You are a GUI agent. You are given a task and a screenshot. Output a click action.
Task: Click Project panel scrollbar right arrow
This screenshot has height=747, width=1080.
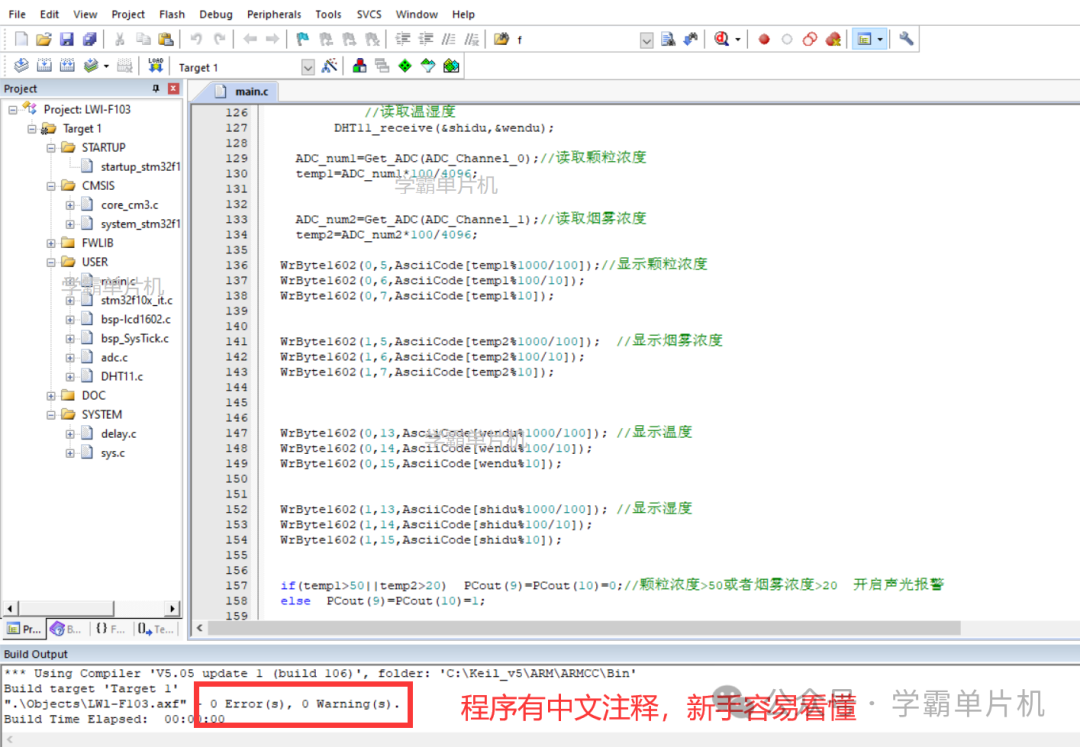pyautogui.click(x=172, y=609)
